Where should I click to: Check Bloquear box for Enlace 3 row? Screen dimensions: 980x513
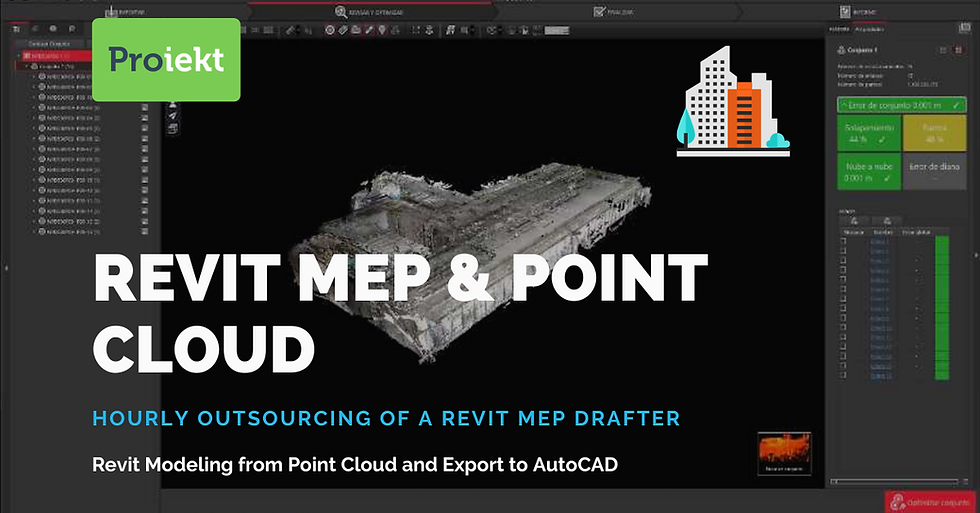[x=843, y=261]
